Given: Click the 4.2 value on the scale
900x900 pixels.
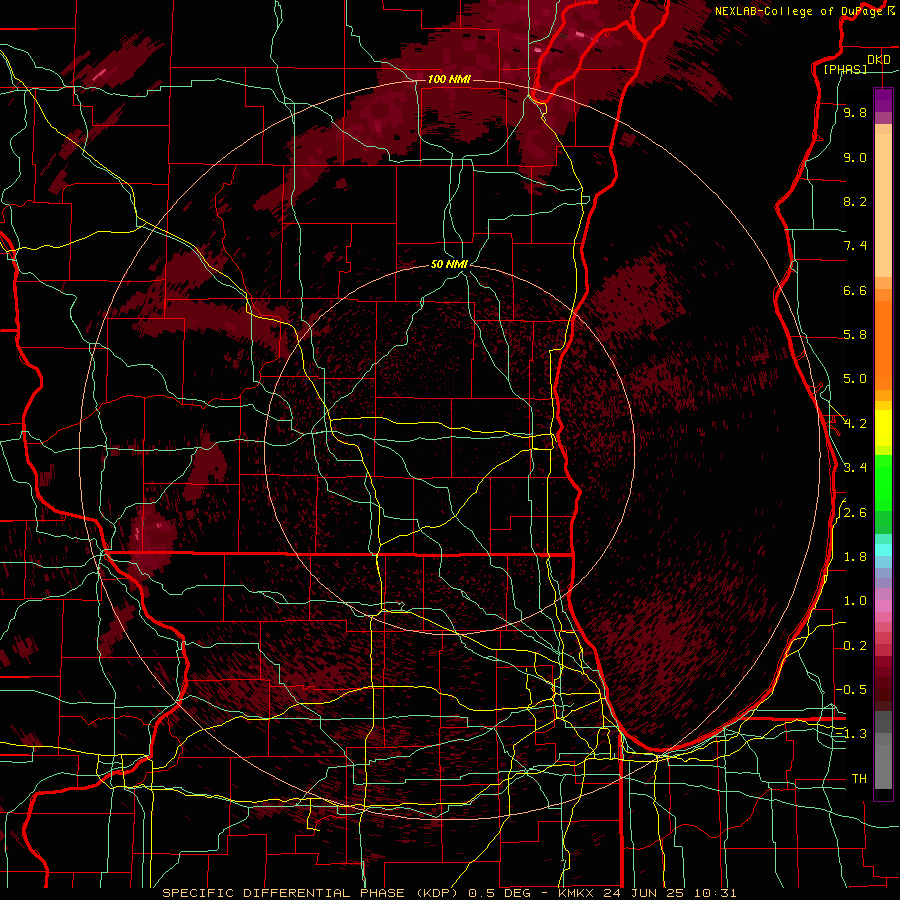Looking at the screenshot, I should [855, 424].
